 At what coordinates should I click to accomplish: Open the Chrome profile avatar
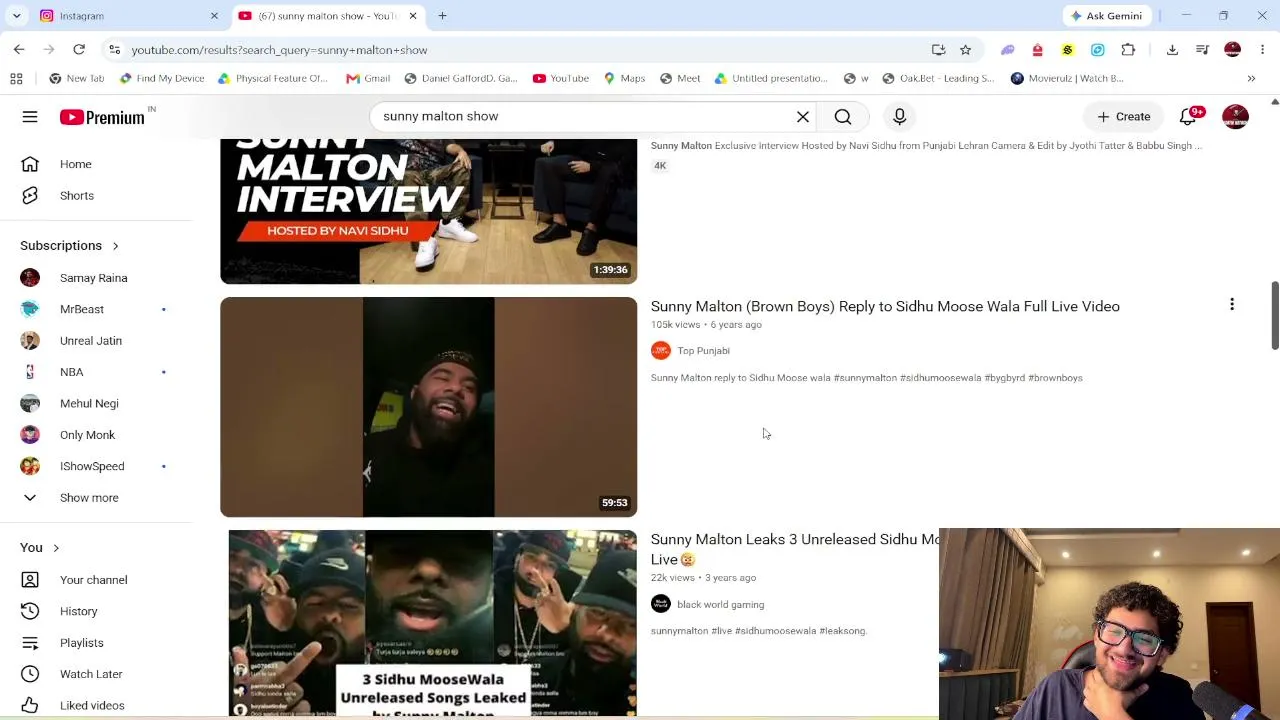1232,50
